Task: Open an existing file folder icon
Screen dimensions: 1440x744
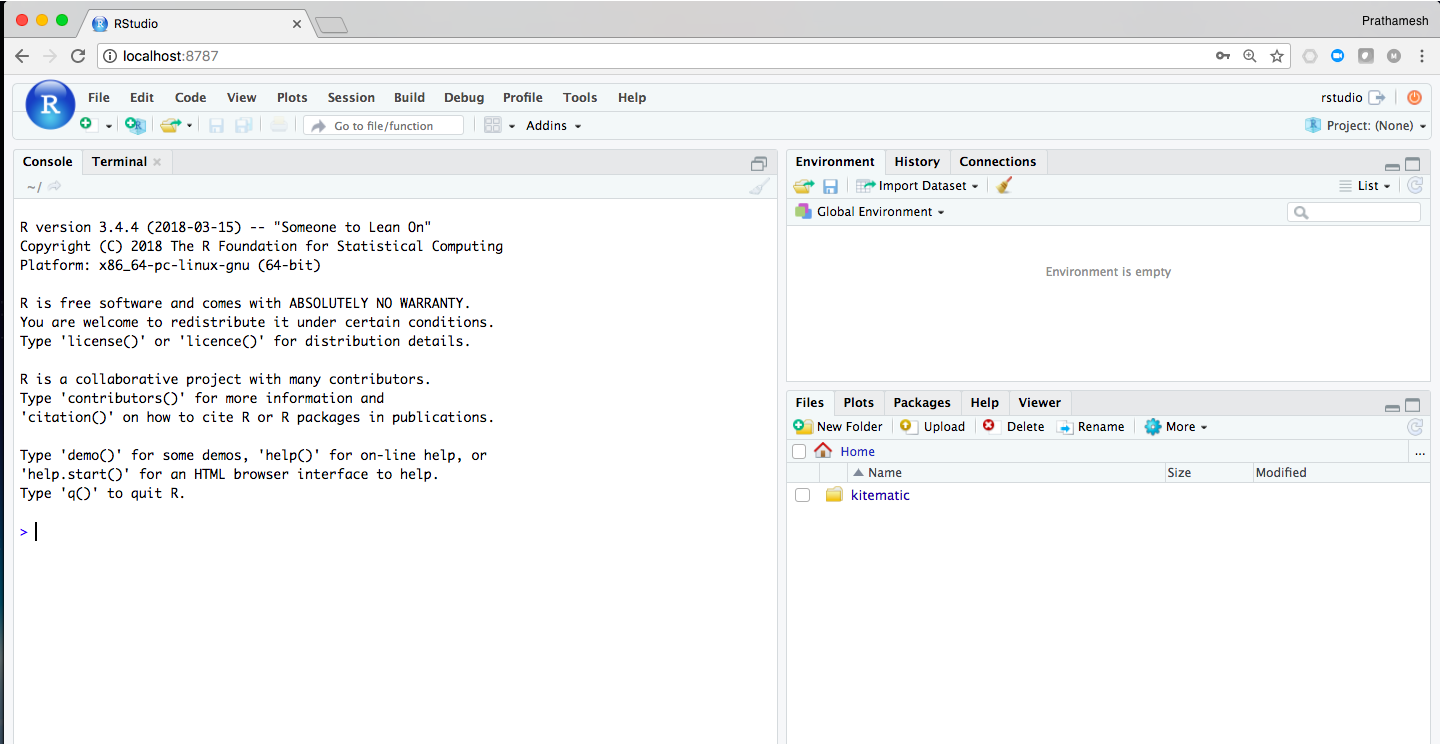Action: coord(171,125)
